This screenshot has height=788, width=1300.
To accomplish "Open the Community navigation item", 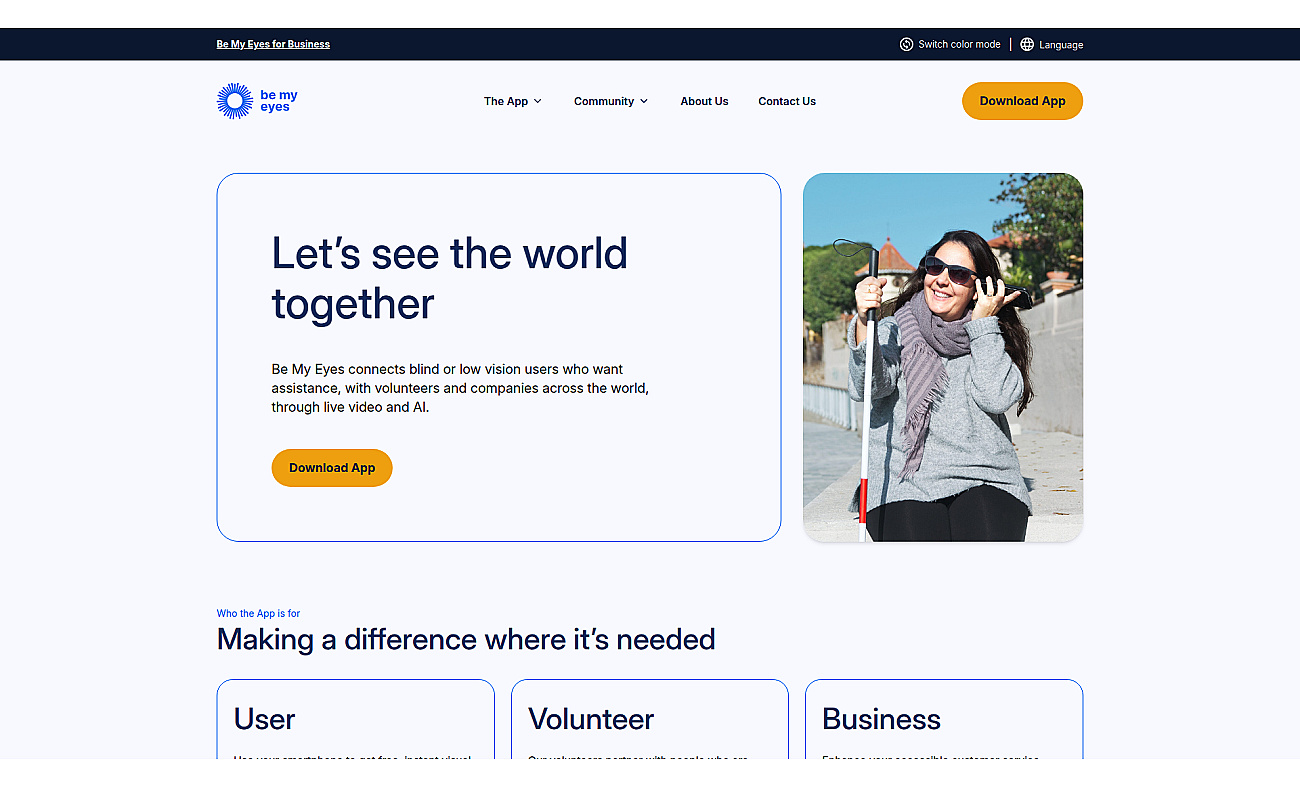I will [x=611, y=101].
